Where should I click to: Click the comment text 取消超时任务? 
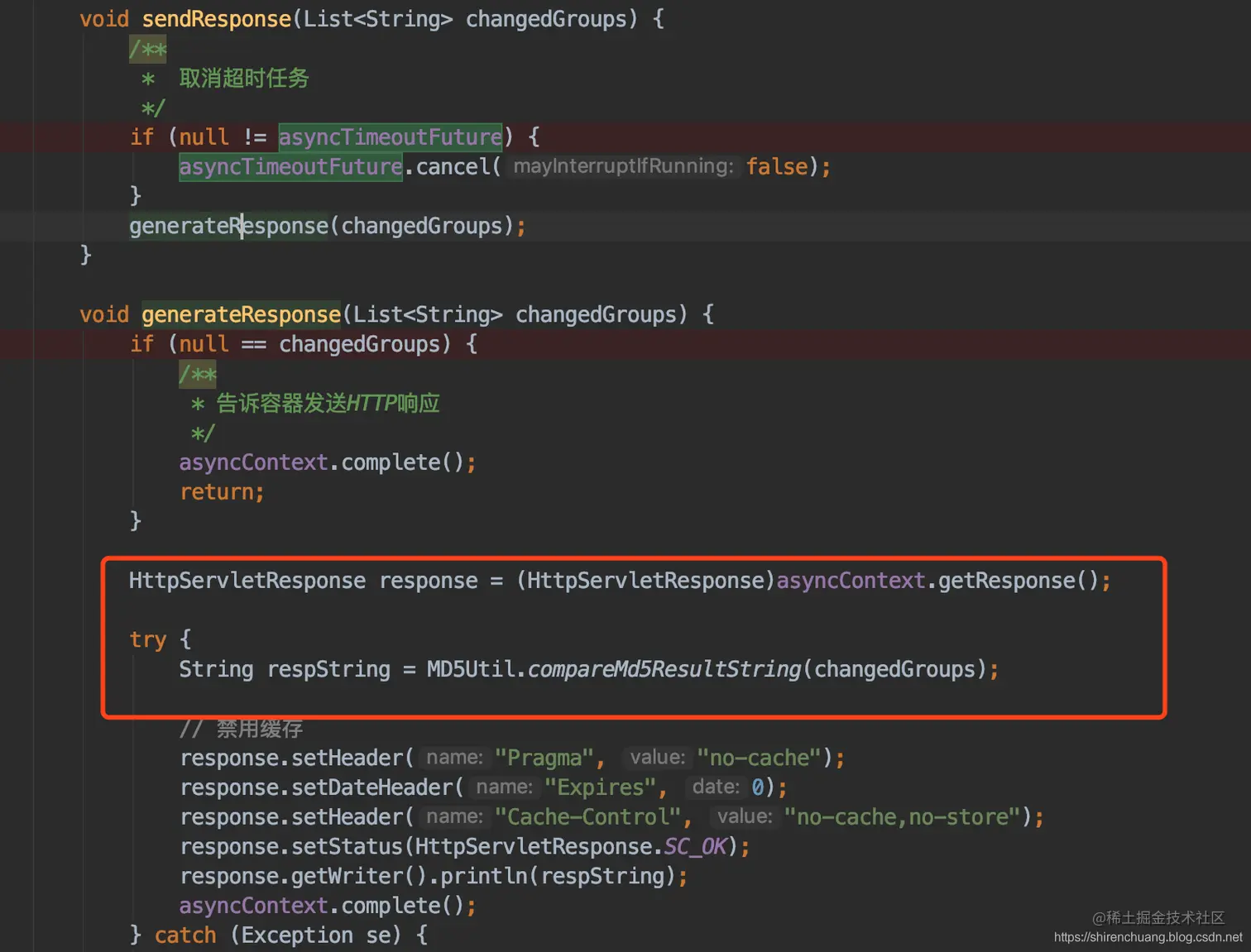point(244,79)
